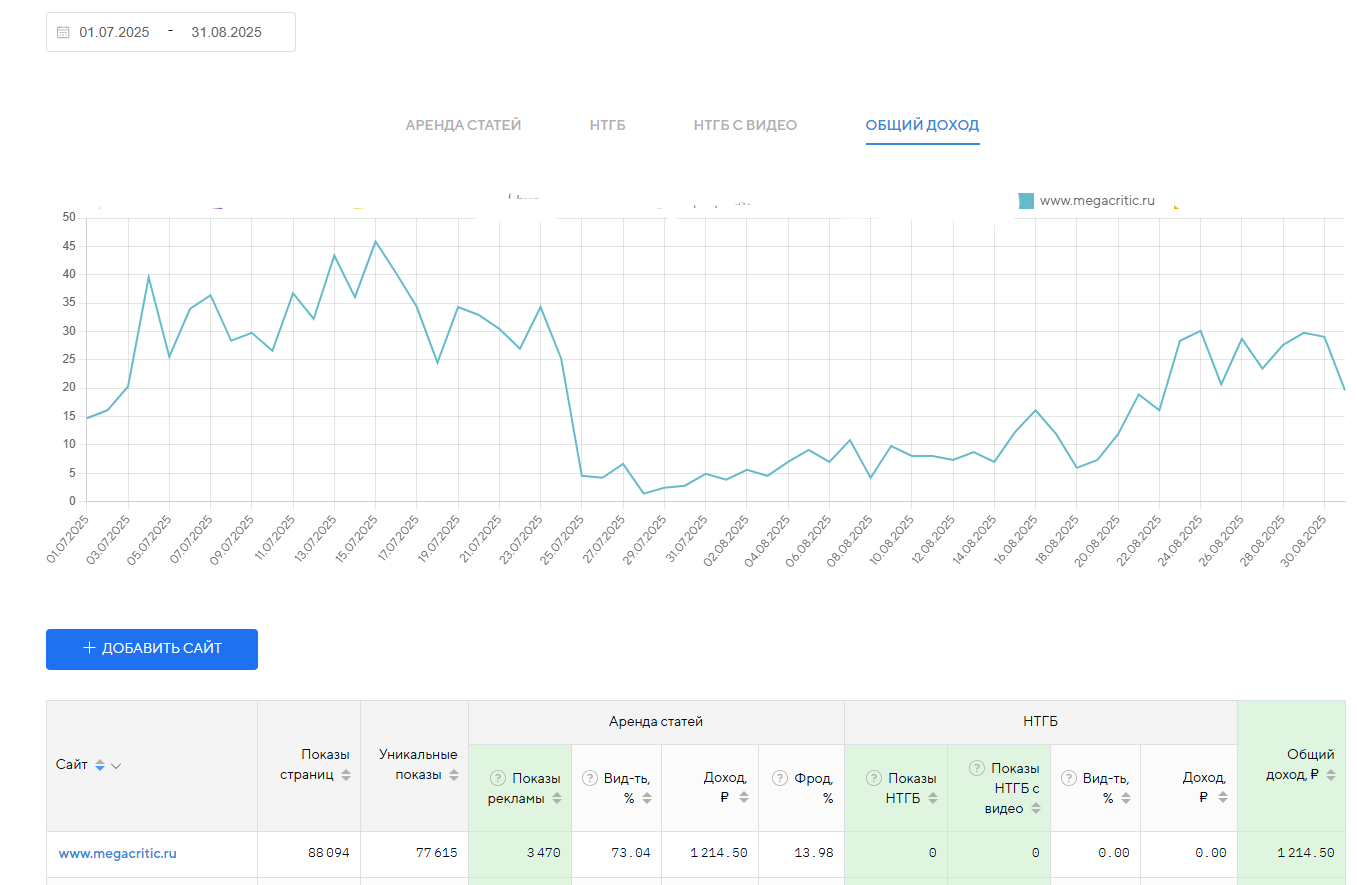Toggle www.megacritic.ru series in chart legend
Viewport: 1357px width, 885px height.
(x=1096, y=201)
